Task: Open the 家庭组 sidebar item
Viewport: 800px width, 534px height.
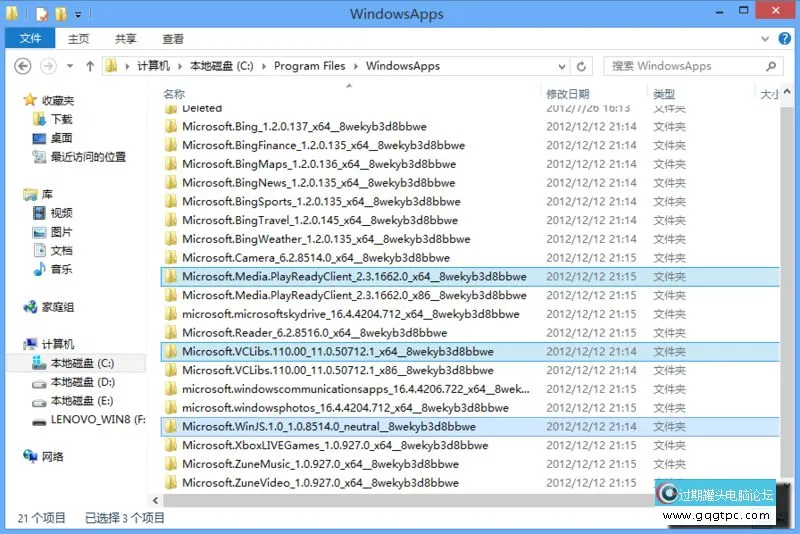Action: [57, 307]
